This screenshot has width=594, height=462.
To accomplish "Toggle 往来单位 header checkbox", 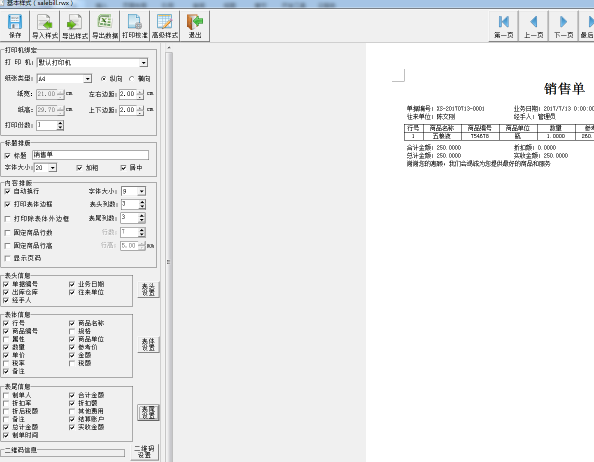I will pos(72,292).
